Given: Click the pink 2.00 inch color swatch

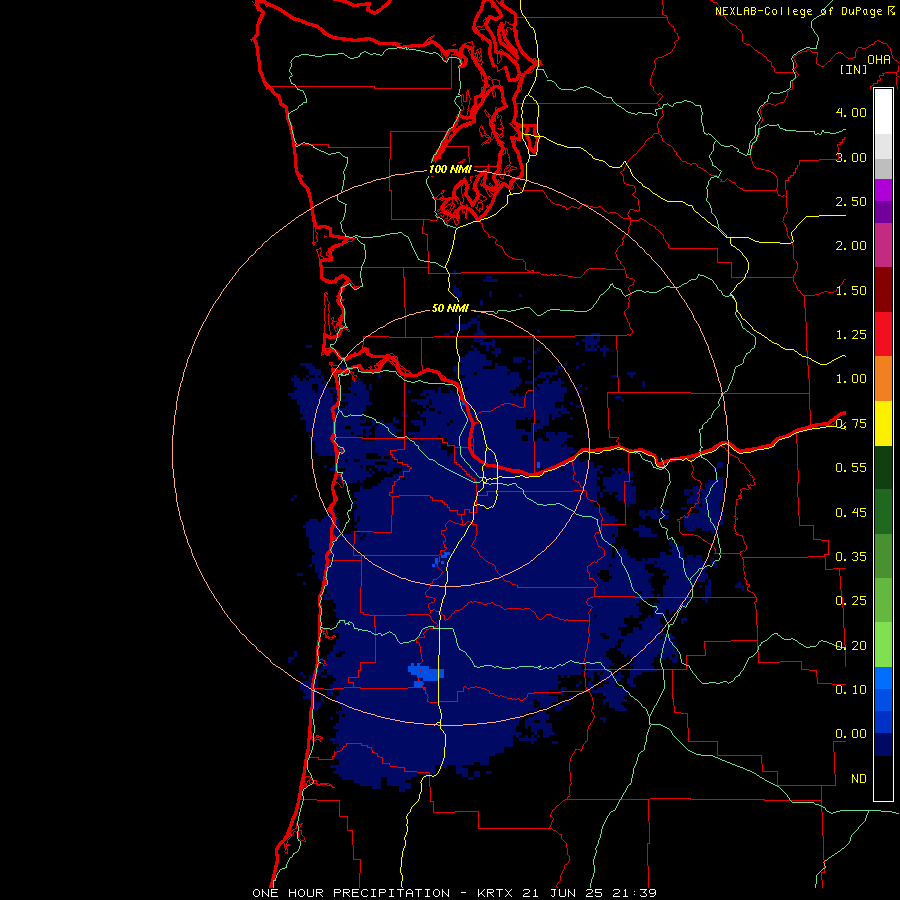Looking at the screenshot, I should tap(883, 245).
